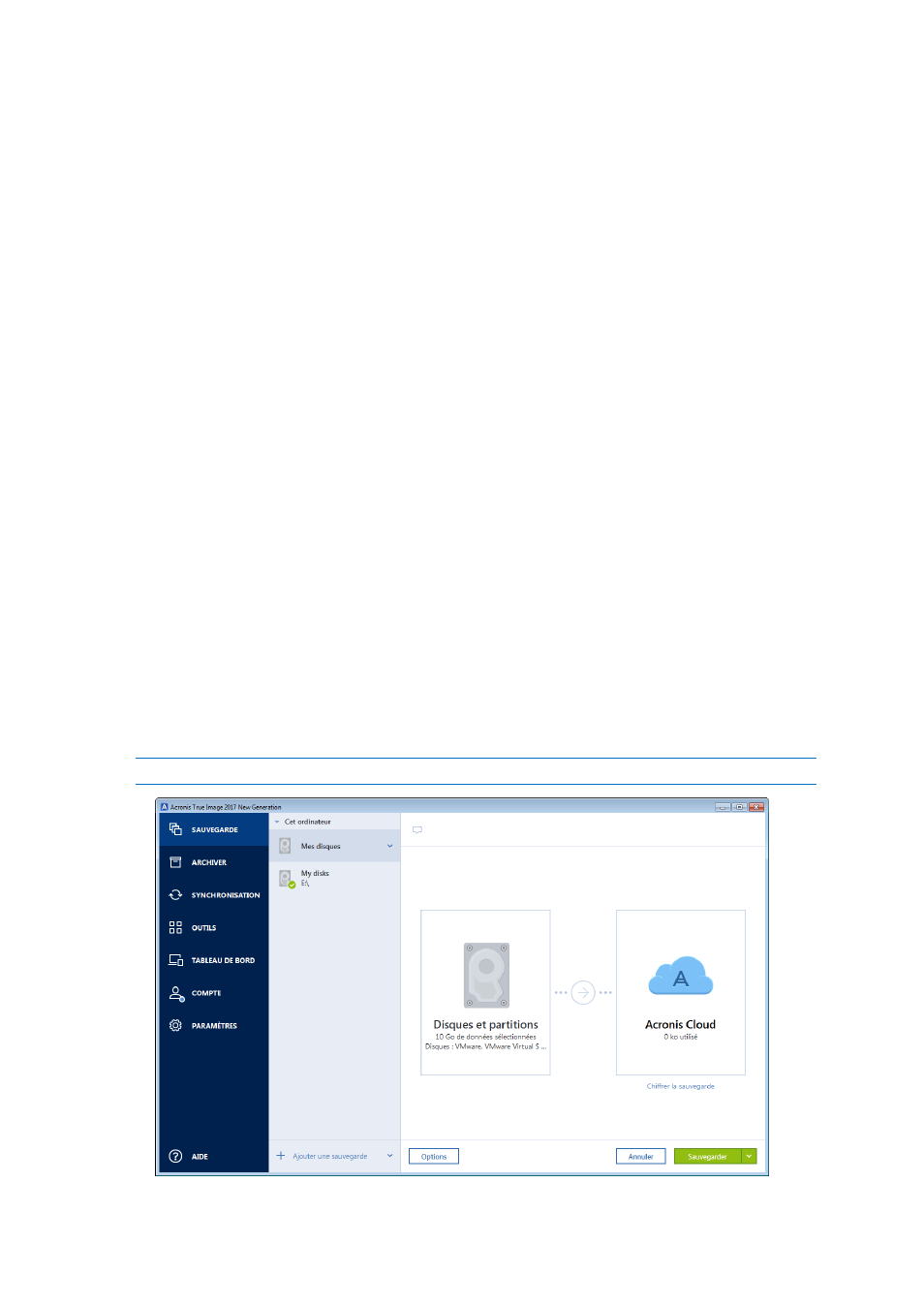Image resolution: width=924 pixels, height=1307 pixels.
Task: Collapse the Cet ordinateur group
Action: click(277, 822)
